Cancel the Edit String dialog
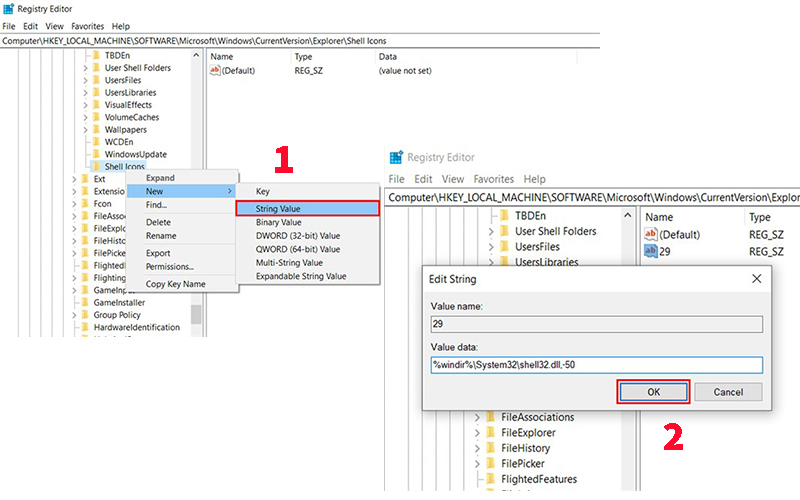The image size is (800, 500). (728, 392)
